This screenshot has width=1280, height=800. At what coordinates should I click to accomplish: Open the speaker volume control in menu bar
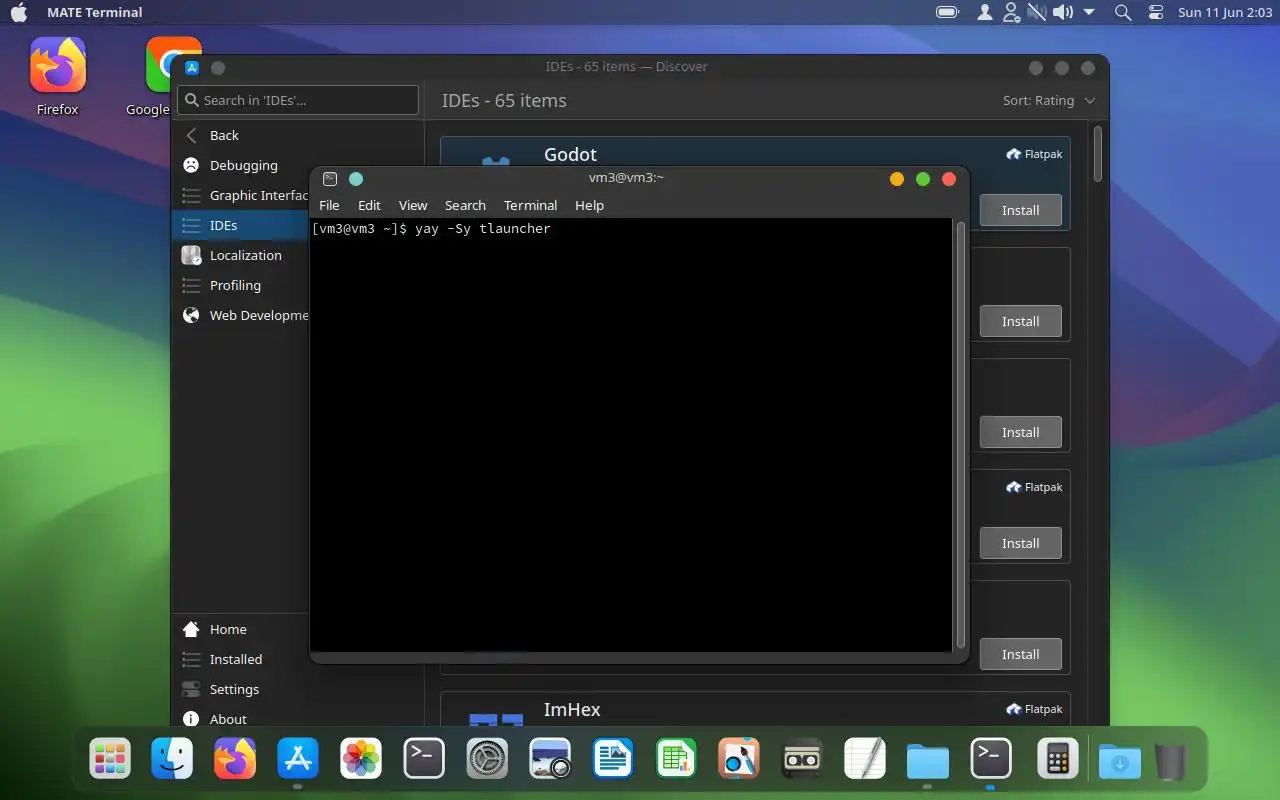coord(1063,12)
